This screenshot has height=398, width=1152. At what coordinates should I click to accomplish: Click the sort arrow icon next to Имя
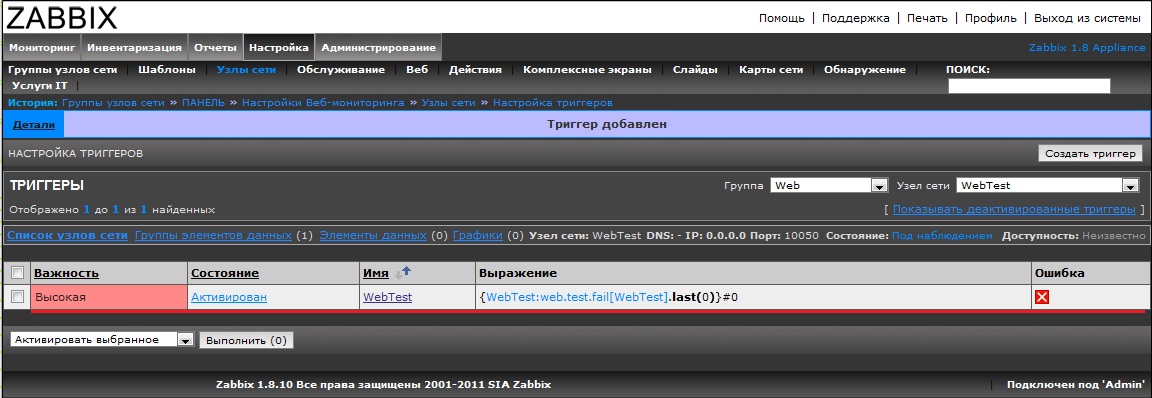coord(403,272)
